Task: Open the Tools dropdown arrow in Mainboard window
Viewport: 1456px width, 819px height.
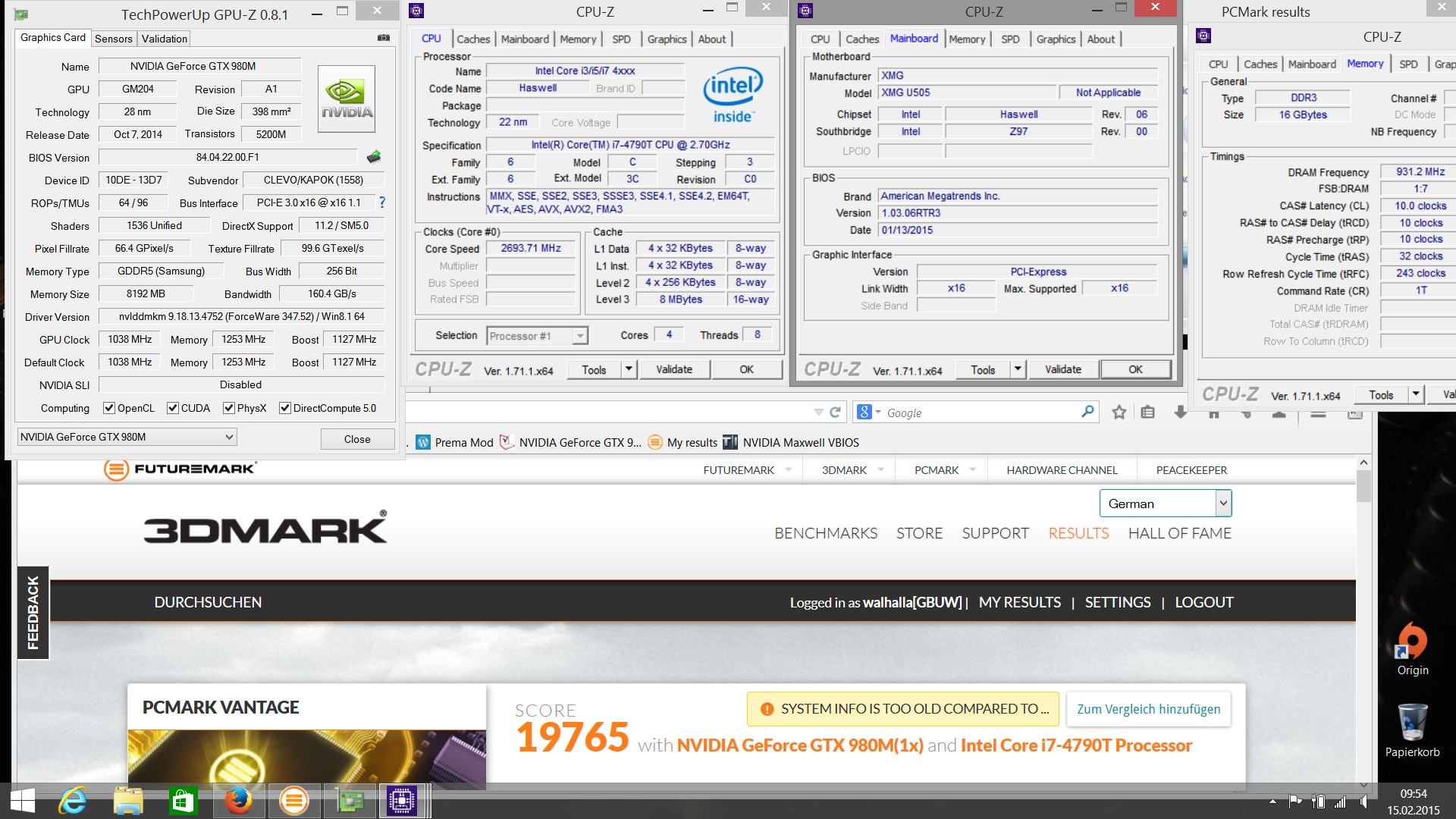Action: point(1018,369)
